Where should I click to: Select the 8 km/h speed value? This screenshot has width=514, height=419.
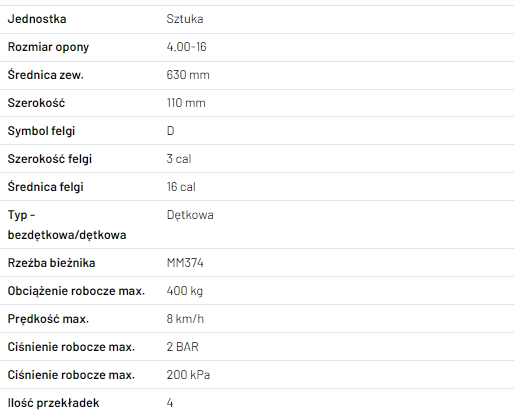click(x=185, y=319)
